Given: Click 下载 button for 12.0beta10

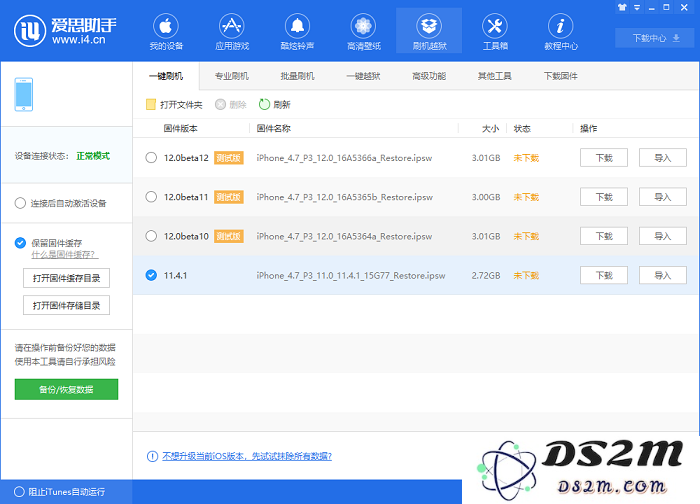Looking at the screenshot, I should pos(604,236).
